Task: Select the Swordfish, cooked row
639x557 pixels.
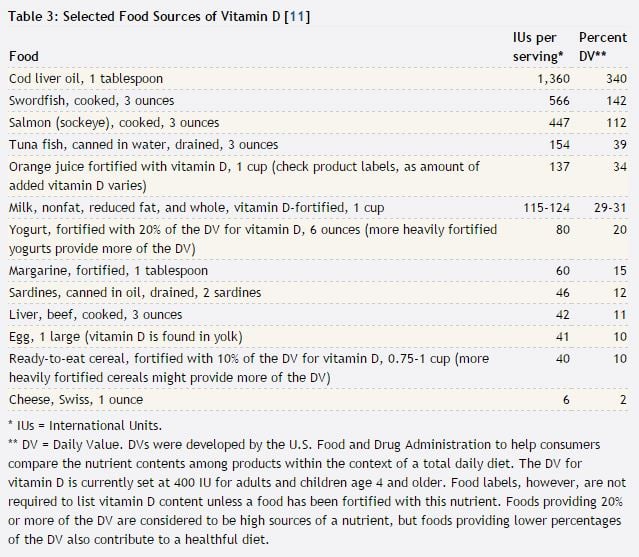Action: [x=318, y=101]
